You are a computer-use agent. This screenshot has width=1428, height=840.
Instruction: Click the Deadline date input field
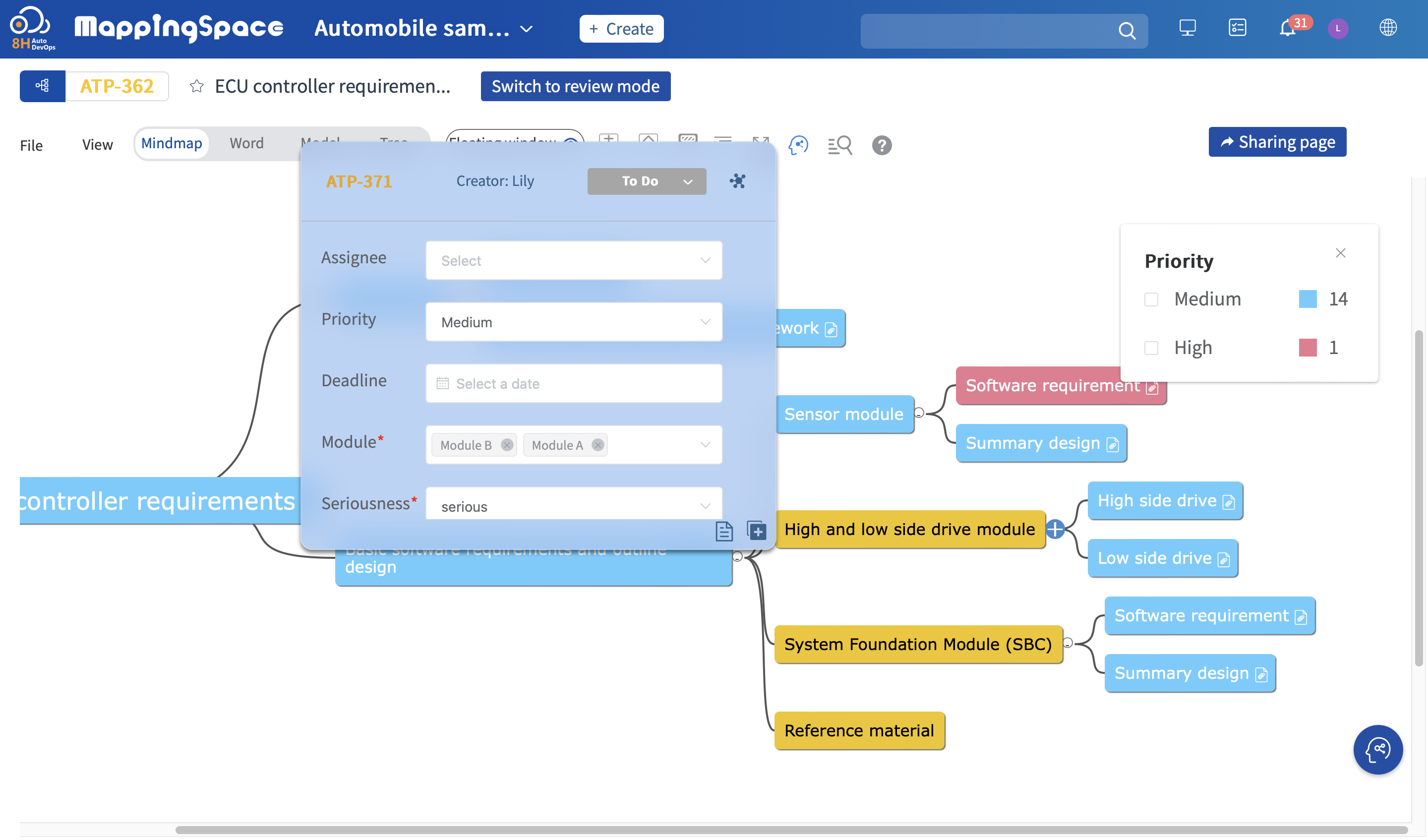pyautogui.click(x=574, y=384)
